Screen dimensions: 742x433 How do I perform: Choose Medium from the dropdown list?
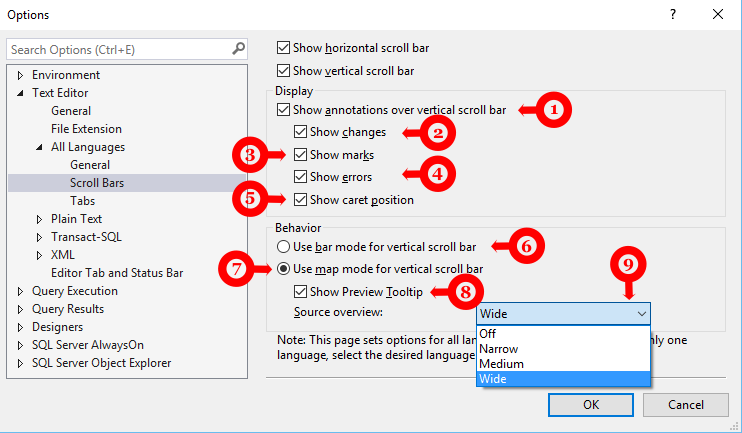click(x=501, y=363)
